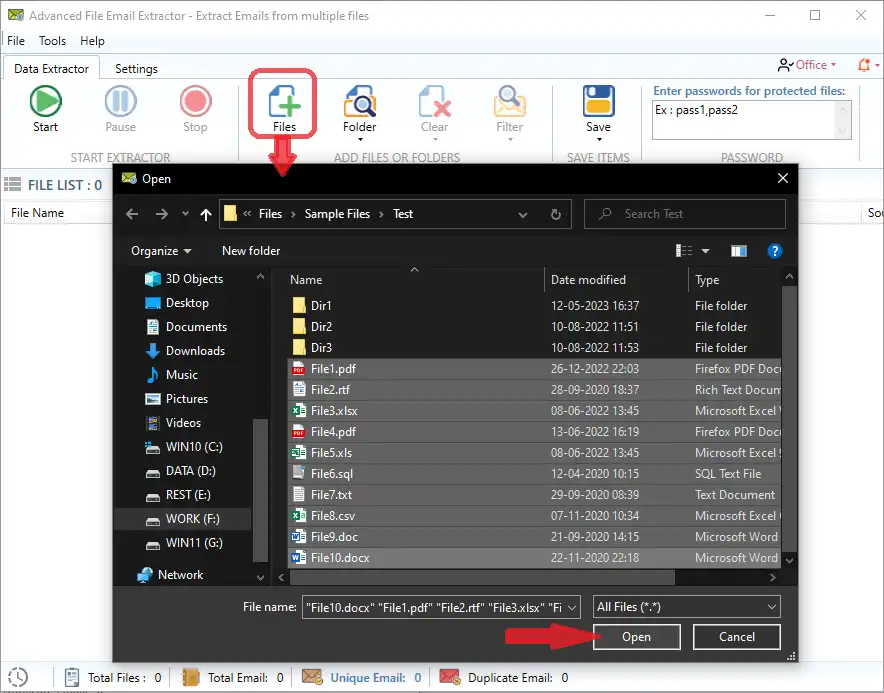Select WIN11 (G:) drive
Image resolution: width=884 pixels, height=693 pixels.
(184, 542)
